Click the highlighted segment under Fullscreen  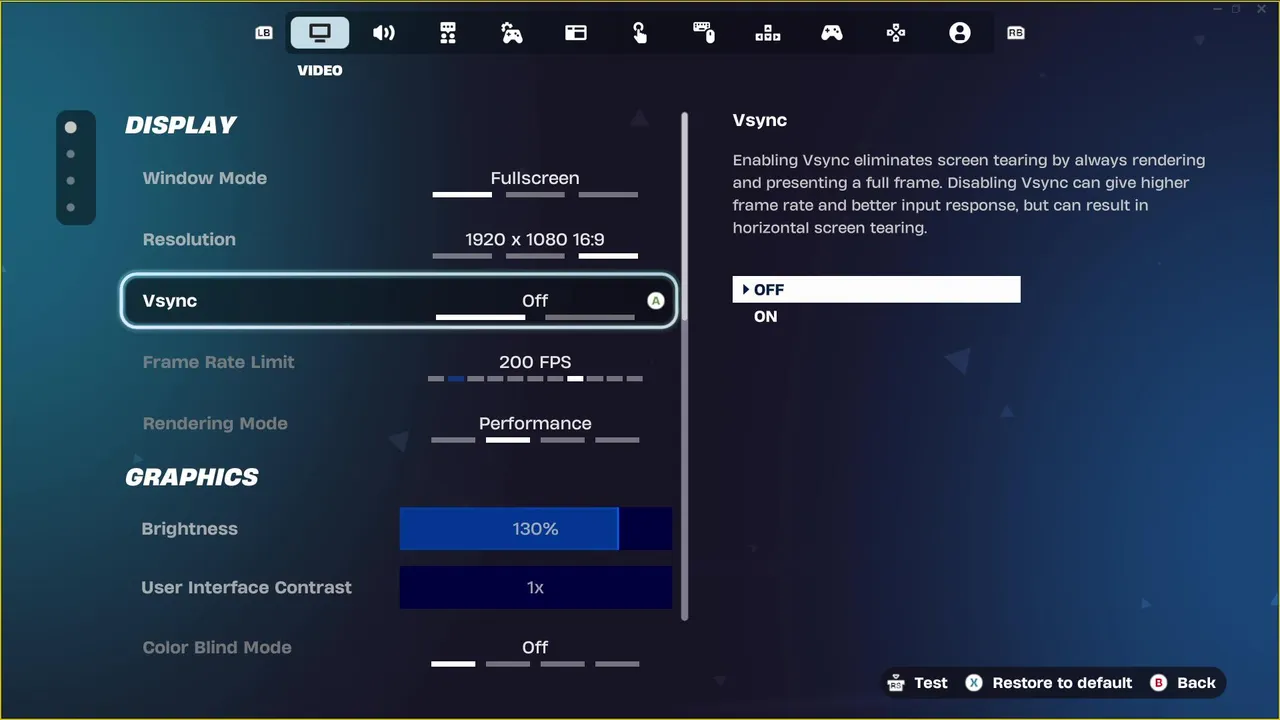(x=462, y=194)
